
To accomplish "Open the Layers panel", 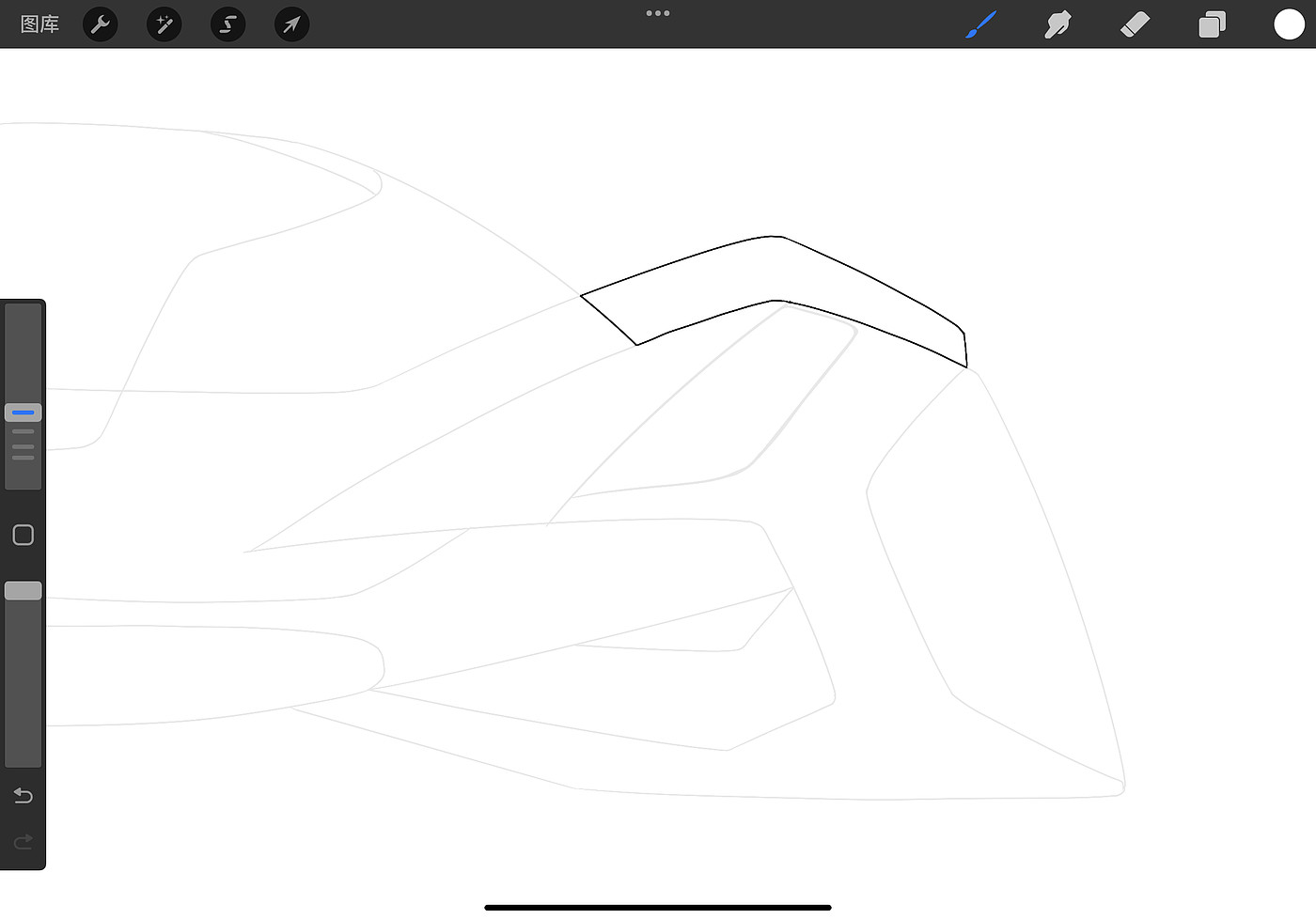I will pyautogui.click(x=1213, y=24).
